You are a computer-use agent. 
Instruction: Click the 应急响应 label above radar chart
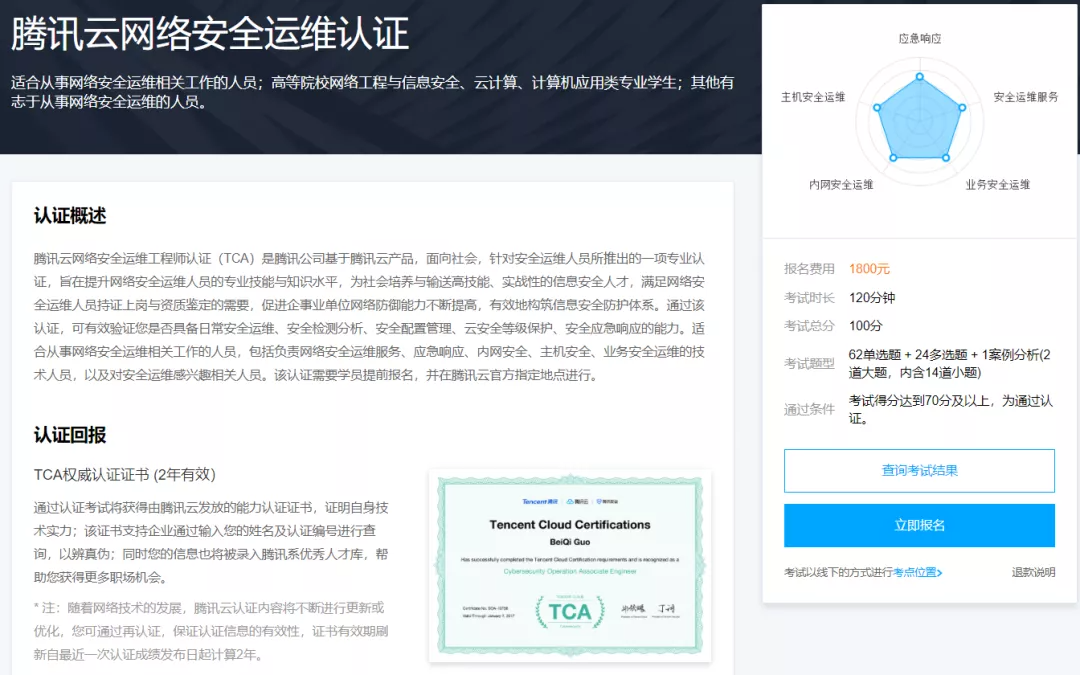920,39
